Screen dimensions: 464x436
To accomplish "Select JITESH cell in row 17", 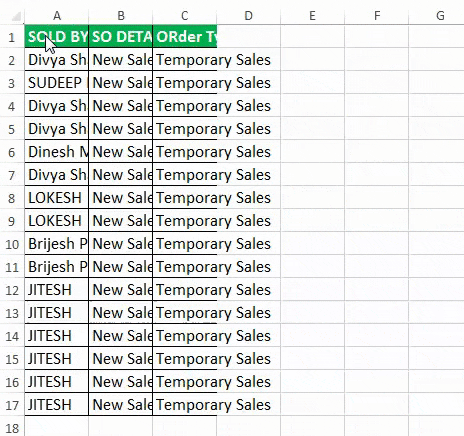I will tap(57, 405).
